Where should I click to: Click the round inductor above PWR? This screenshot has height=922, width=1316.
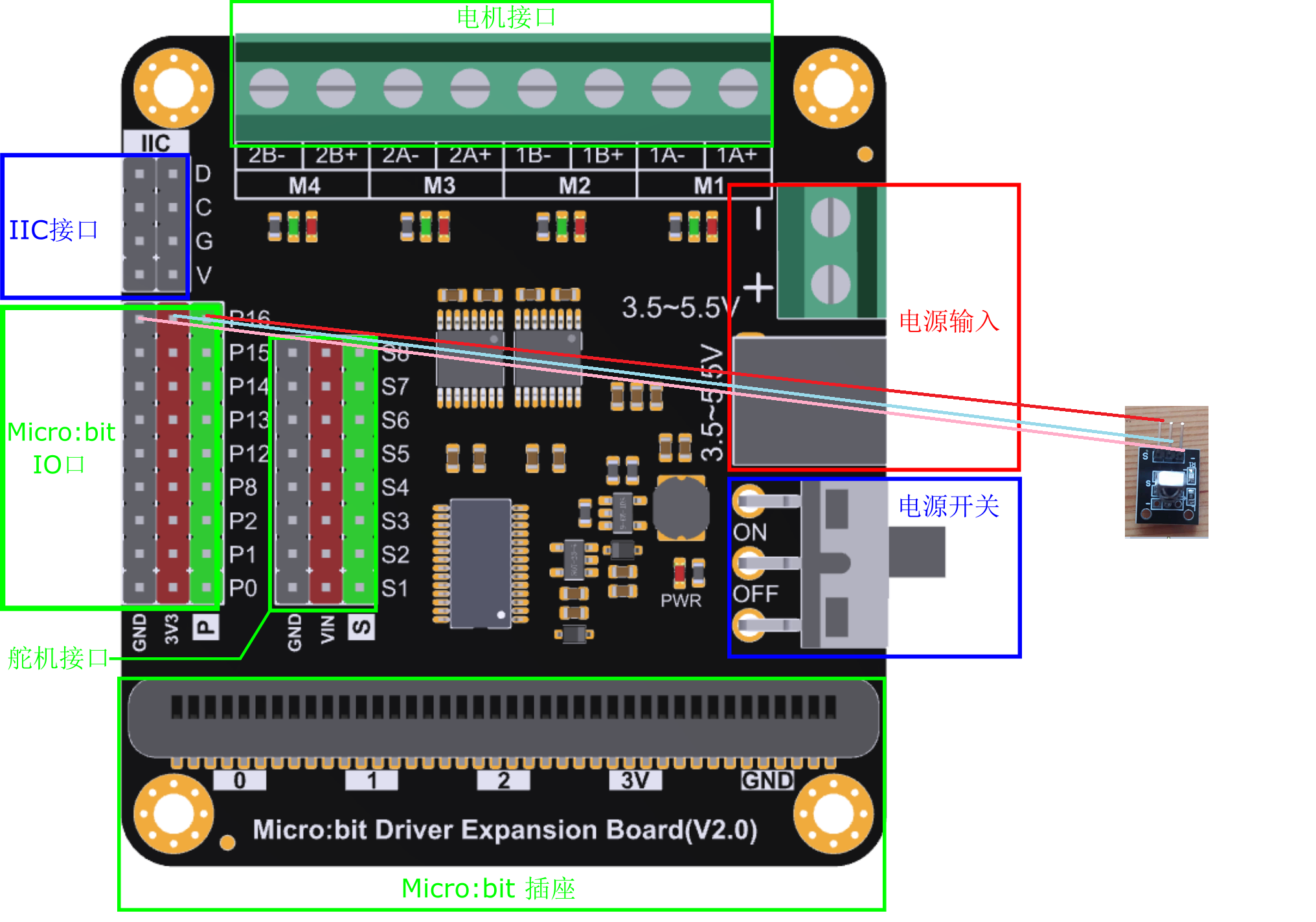[x=681, y=509]
